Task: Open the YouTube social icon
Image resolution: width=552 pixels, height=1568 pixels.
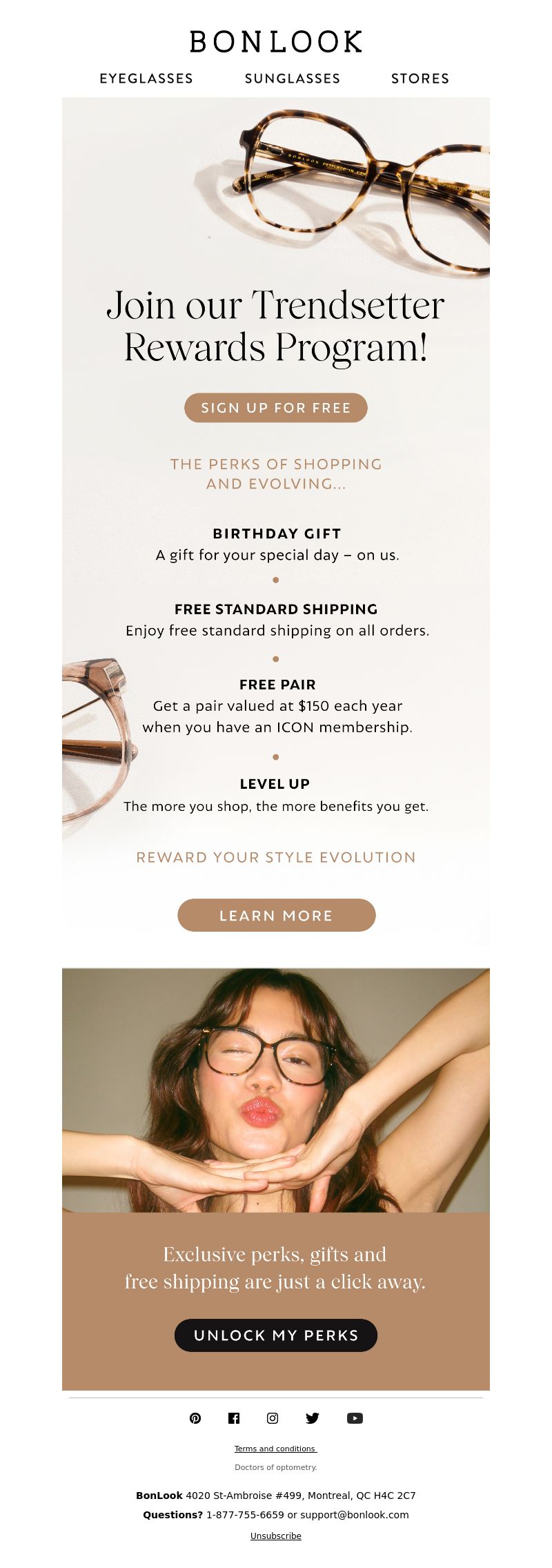Action: (355, 1418)
